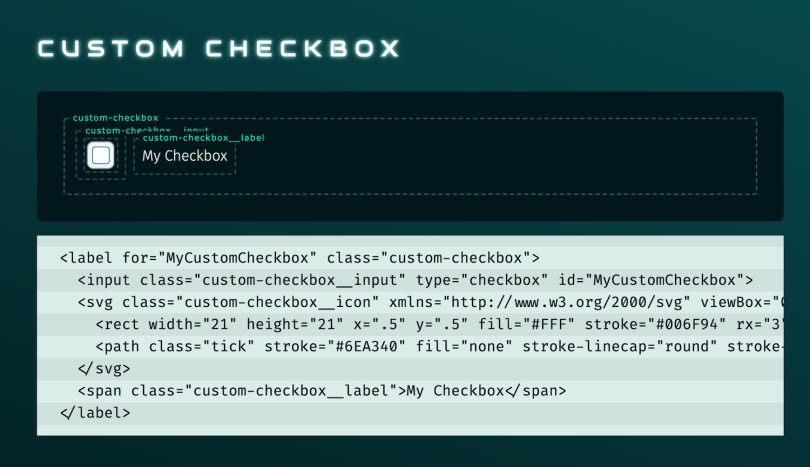Click the "My Checkbox" label text
Viewport: 810px width, 467px height.
click(x=185, y=156)
